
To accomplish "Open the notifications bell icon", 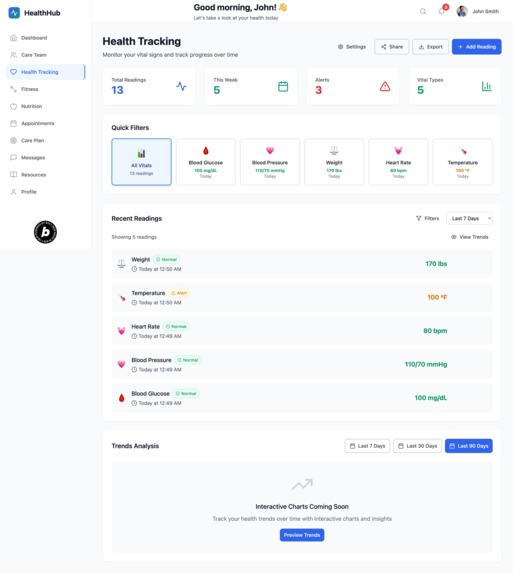I will click(442, 12).
